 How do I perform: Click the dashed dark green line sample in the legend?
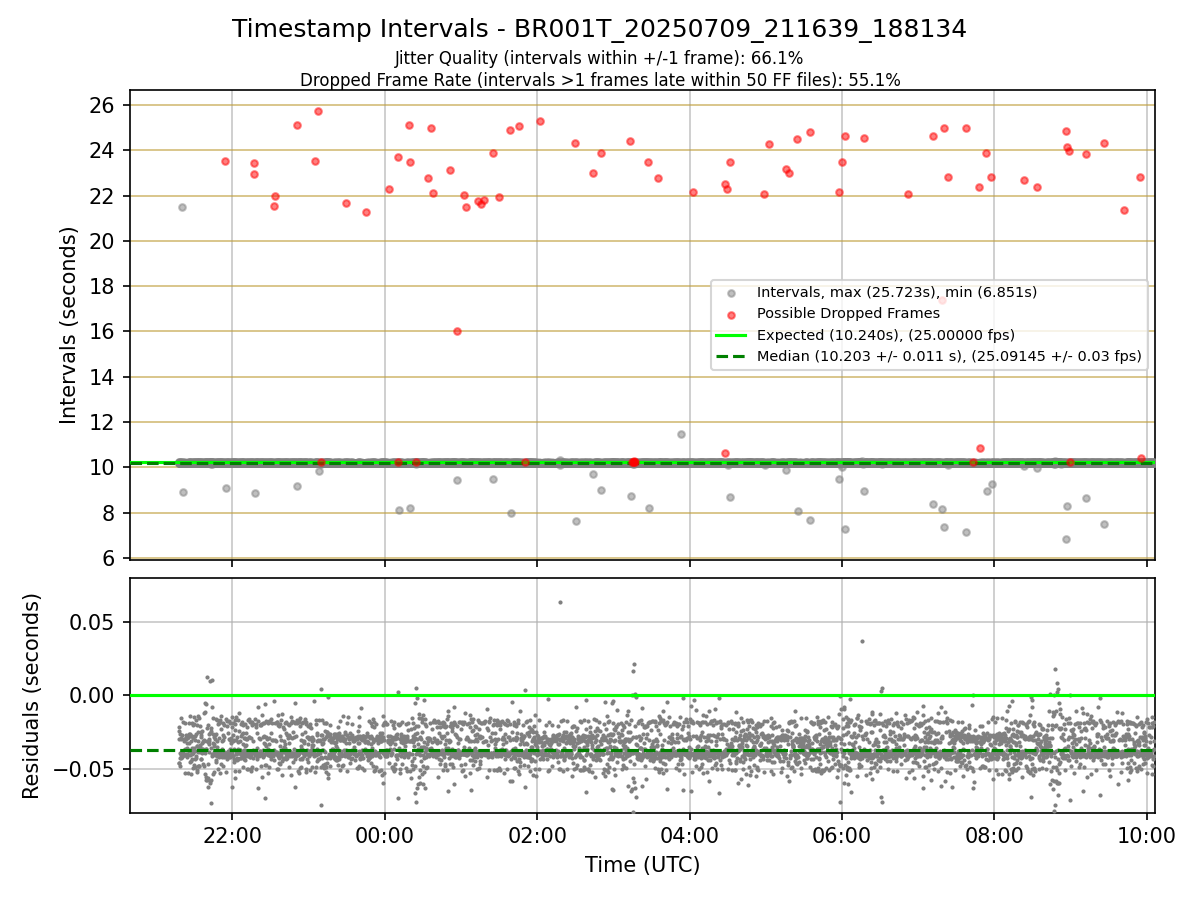731,356
